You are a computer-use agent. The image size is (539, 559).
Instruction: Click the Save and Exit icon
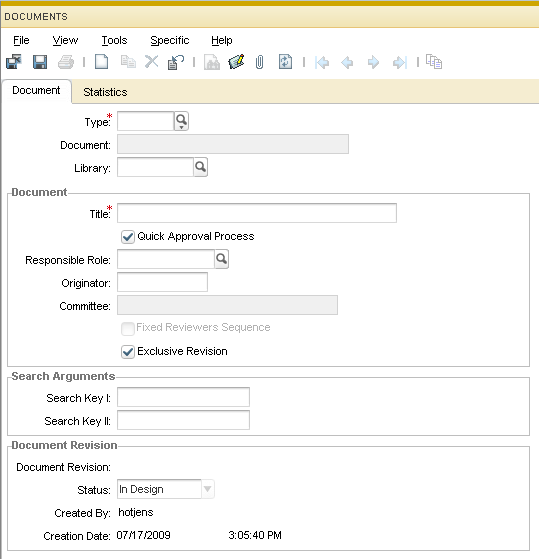point(14,62)
